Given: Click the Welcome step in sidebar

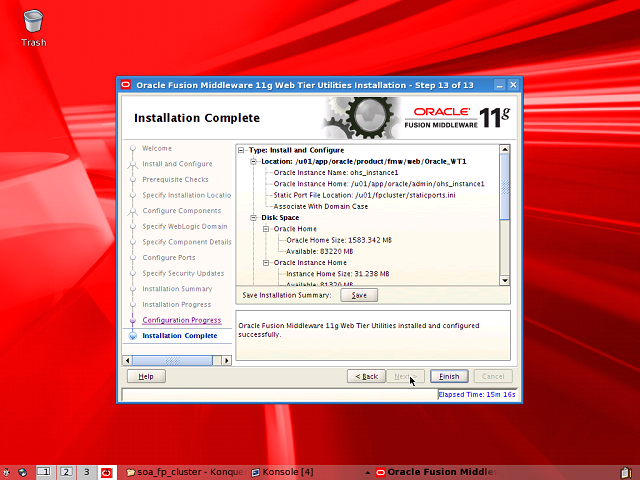Looking at the screenshot, I should (x=157, y=148).
